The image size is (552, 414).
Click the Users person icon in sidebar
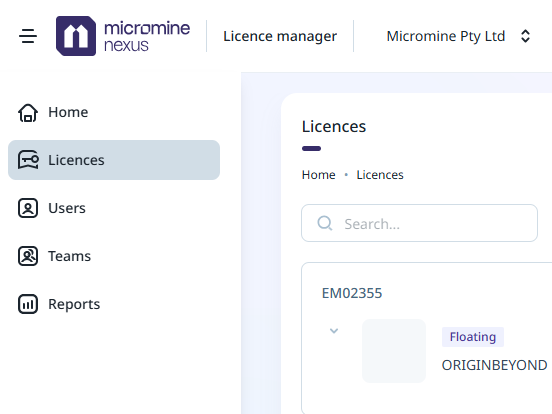[x=28, y=208]
